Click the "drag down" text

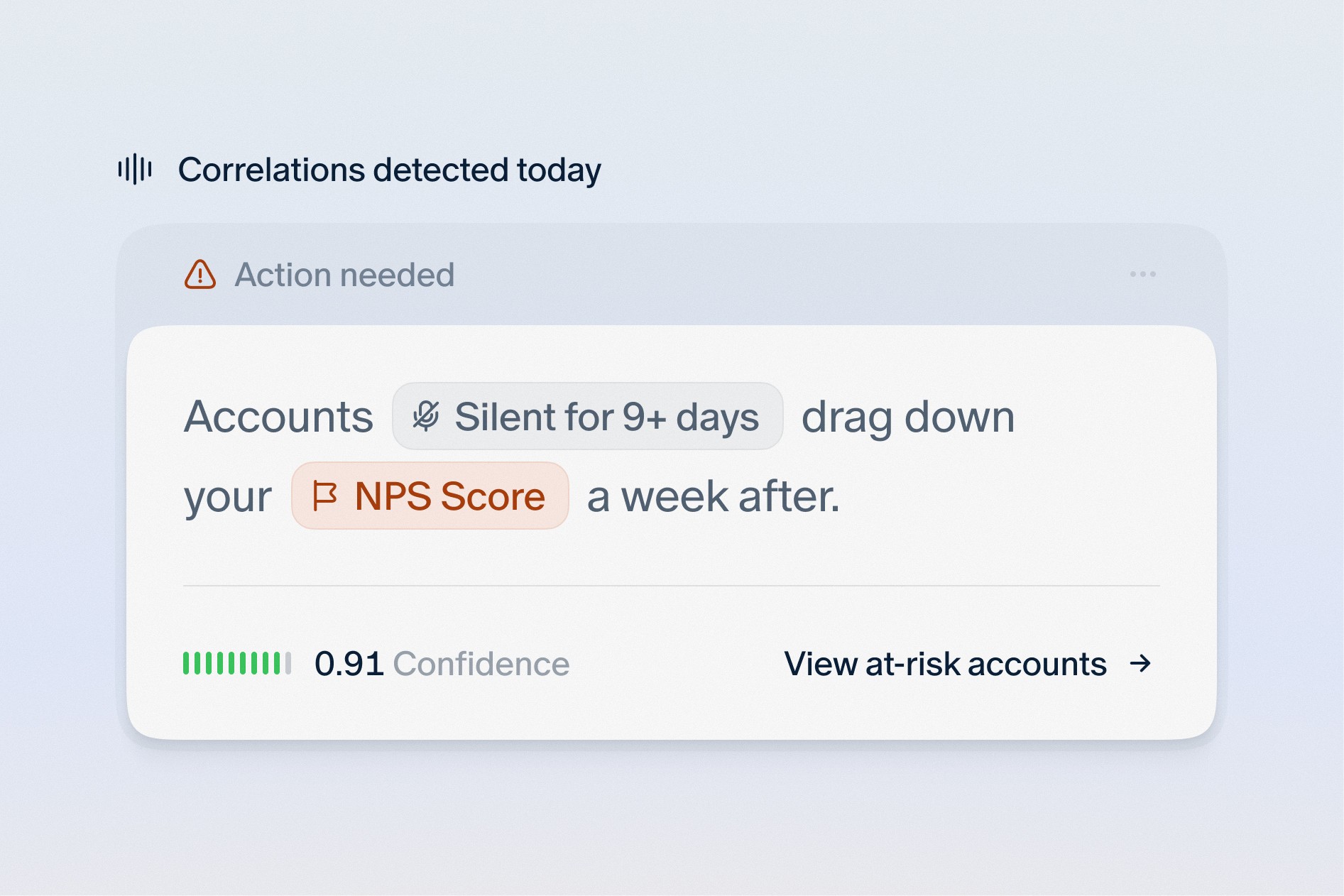coord(907,417)
